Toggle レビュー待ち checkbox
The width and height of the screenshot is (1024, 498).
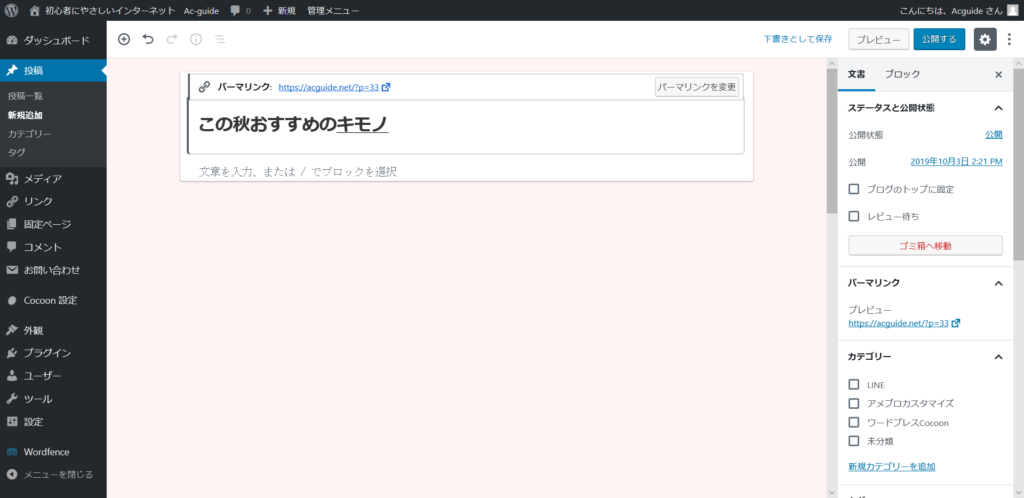tap(854, 216)
